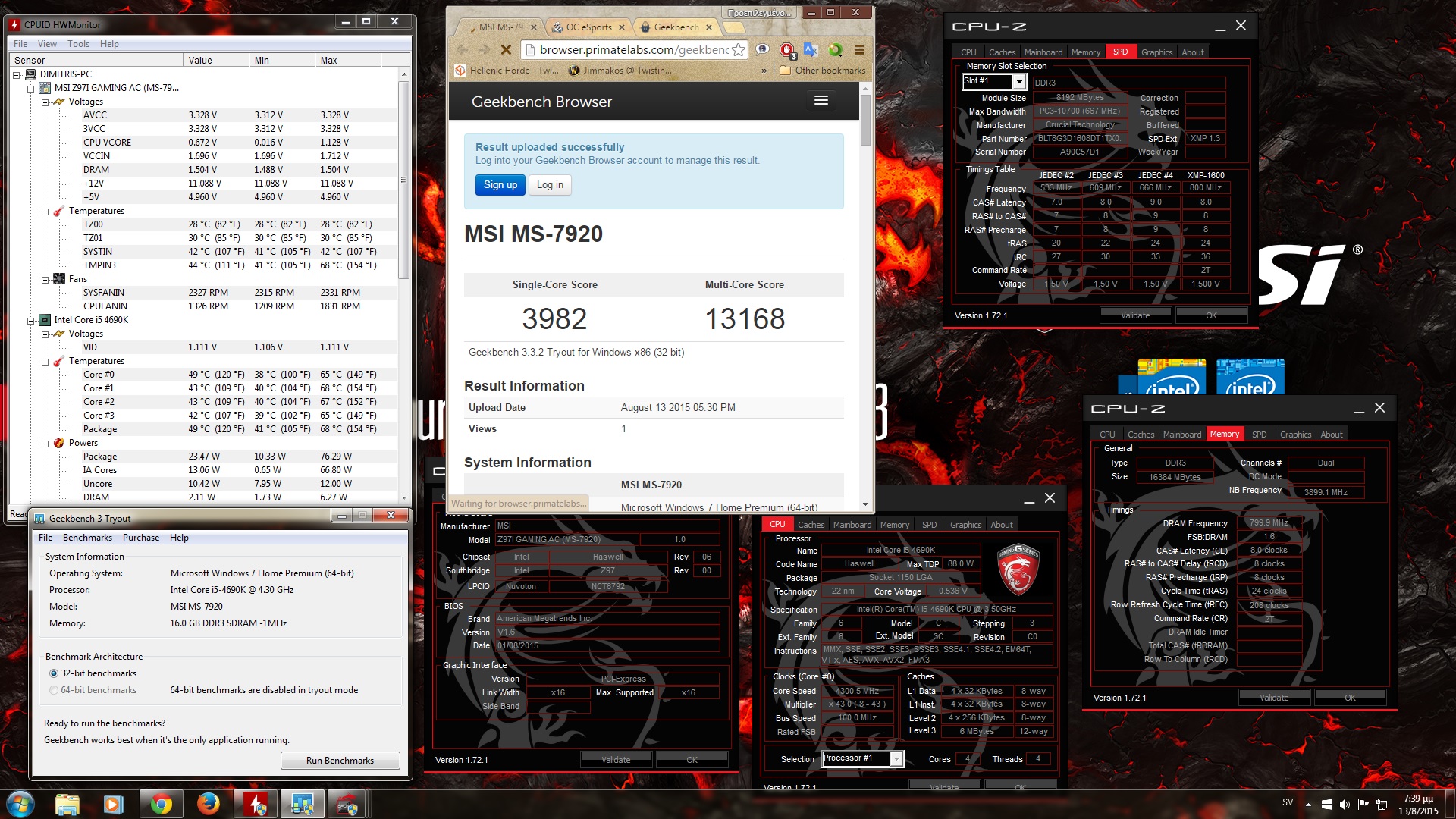
Task: Open a new tab in Chrome
Action: point(733,28)
